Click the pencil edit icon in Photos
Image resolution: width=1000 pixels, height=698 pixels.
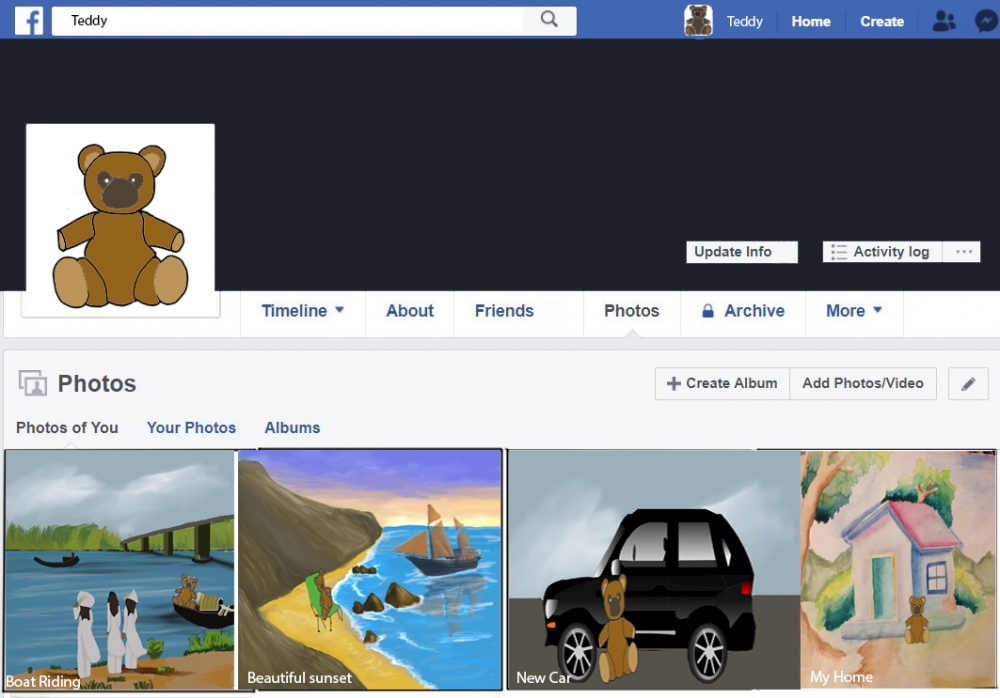pos(968,384)
